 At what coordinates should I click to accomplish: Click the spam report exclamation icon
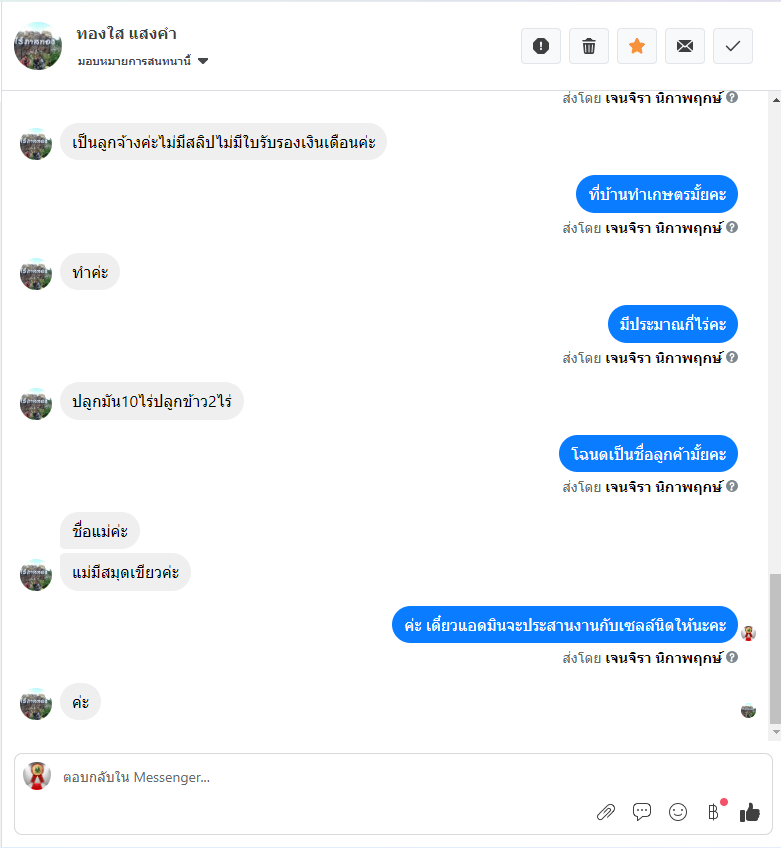(540, 46)
